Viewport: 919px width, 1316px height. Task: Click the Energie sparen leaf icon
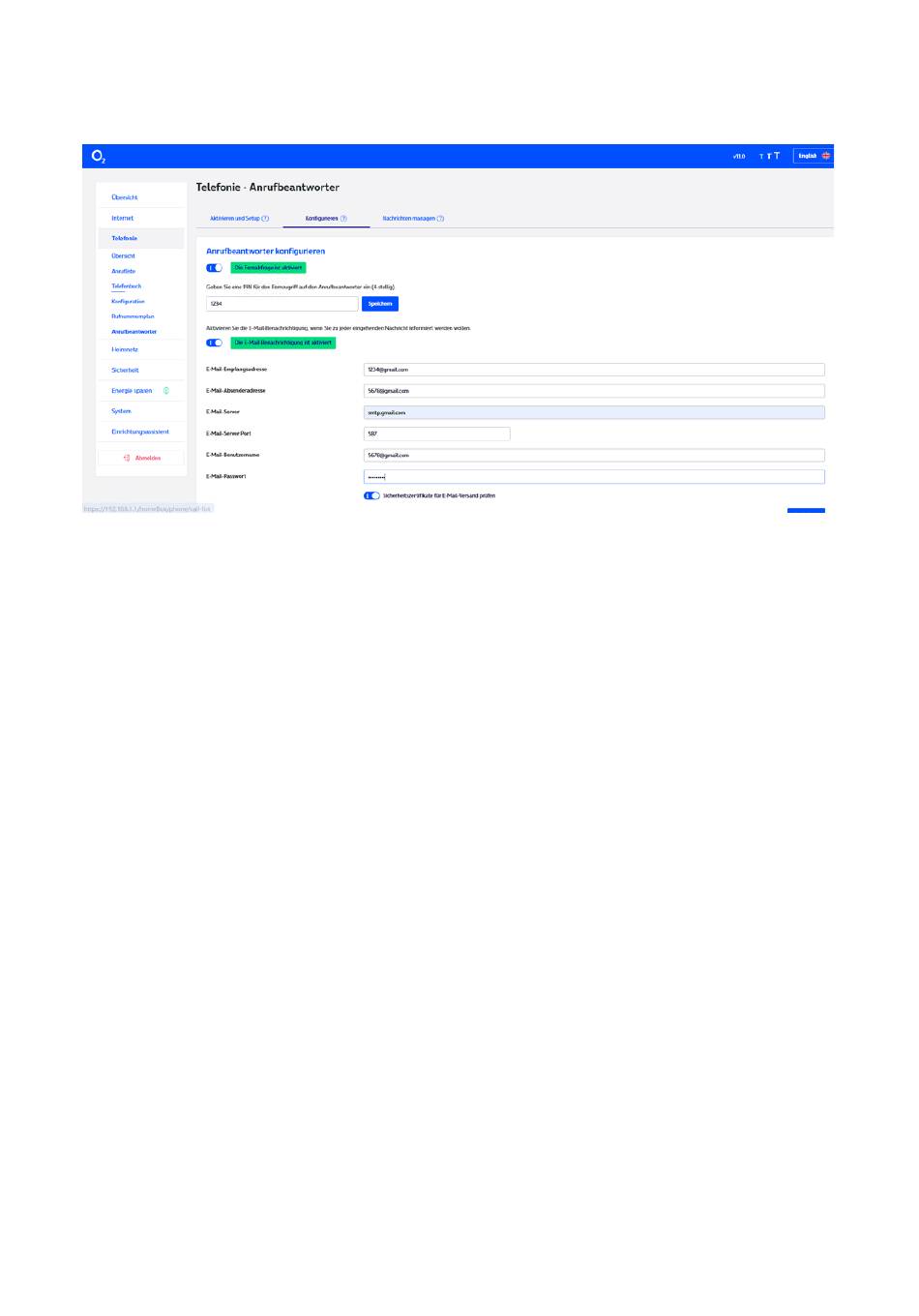click(x=166, y=391)
